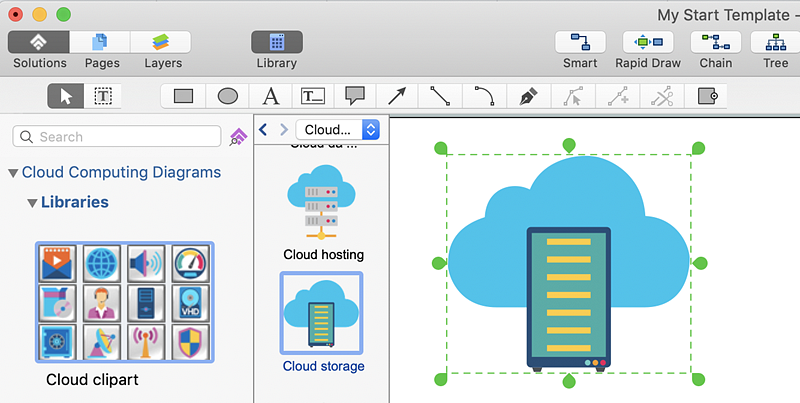Collapse the Libraries tree node

point(32,203)
